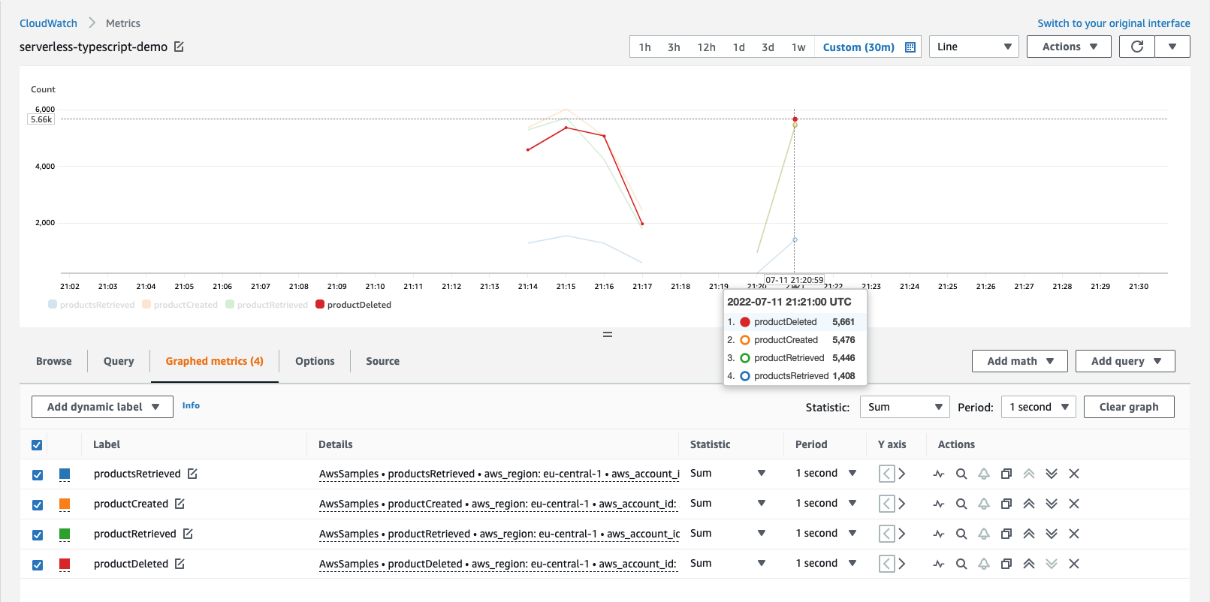Search metrics from productDeleted row
1210x602 pixels.
pos(961,564)
